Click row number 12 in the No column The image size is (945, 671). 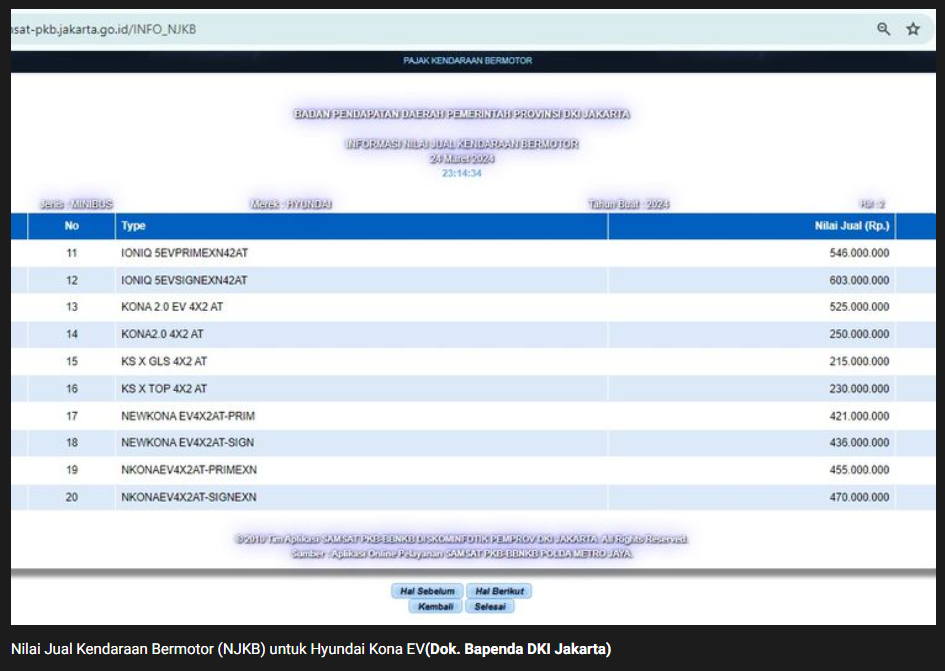tap(72, 280)
